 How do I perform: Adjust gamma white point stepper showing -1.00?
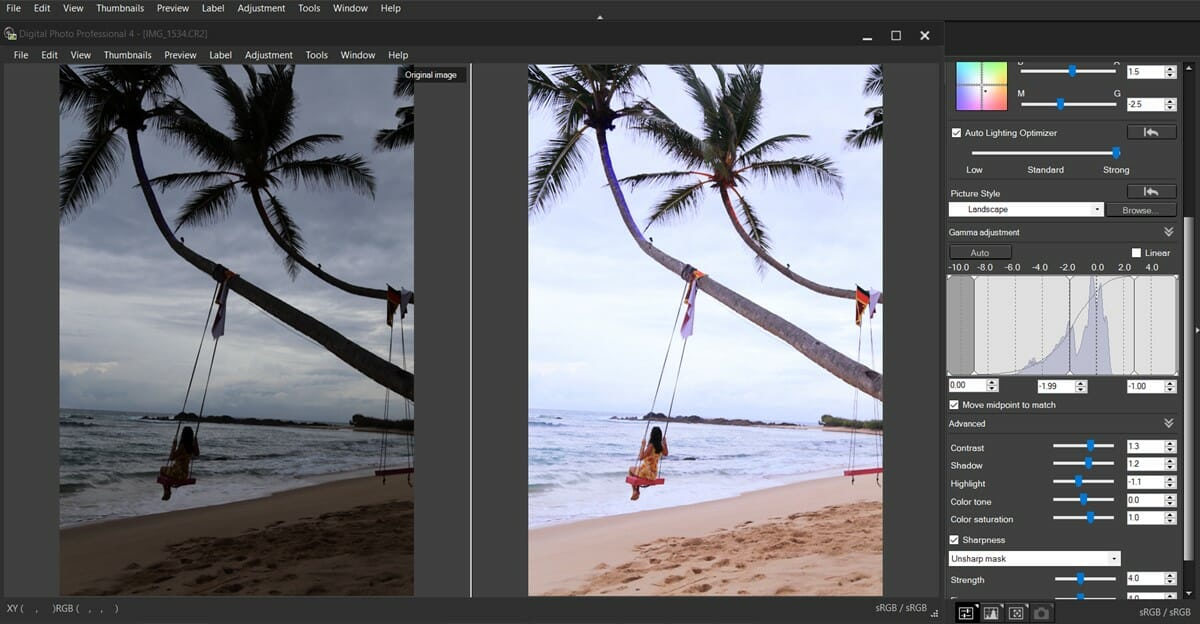[1171, 386]
